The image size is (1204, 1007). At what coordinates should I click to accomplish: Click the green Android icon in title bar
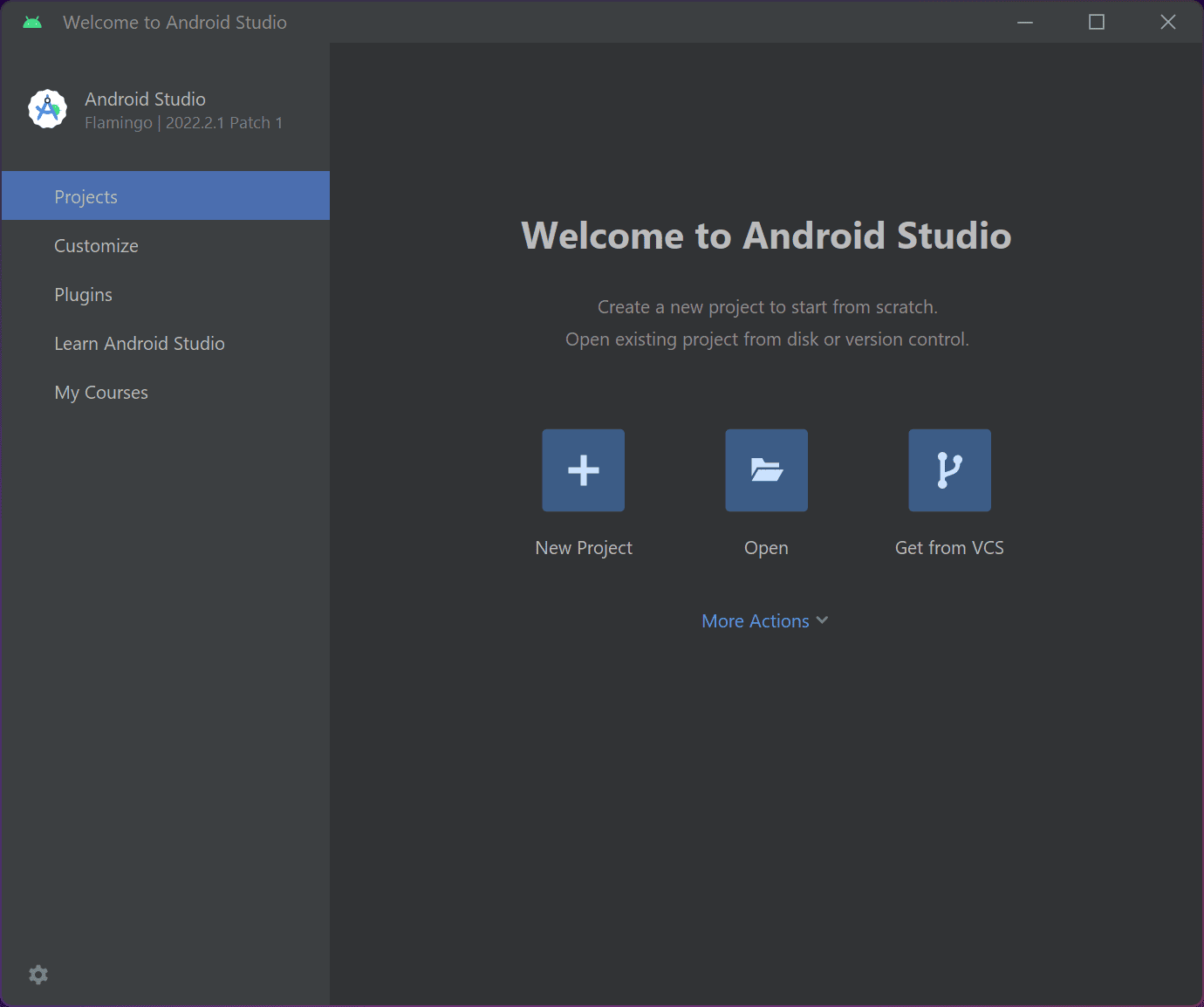click(32, 23)
